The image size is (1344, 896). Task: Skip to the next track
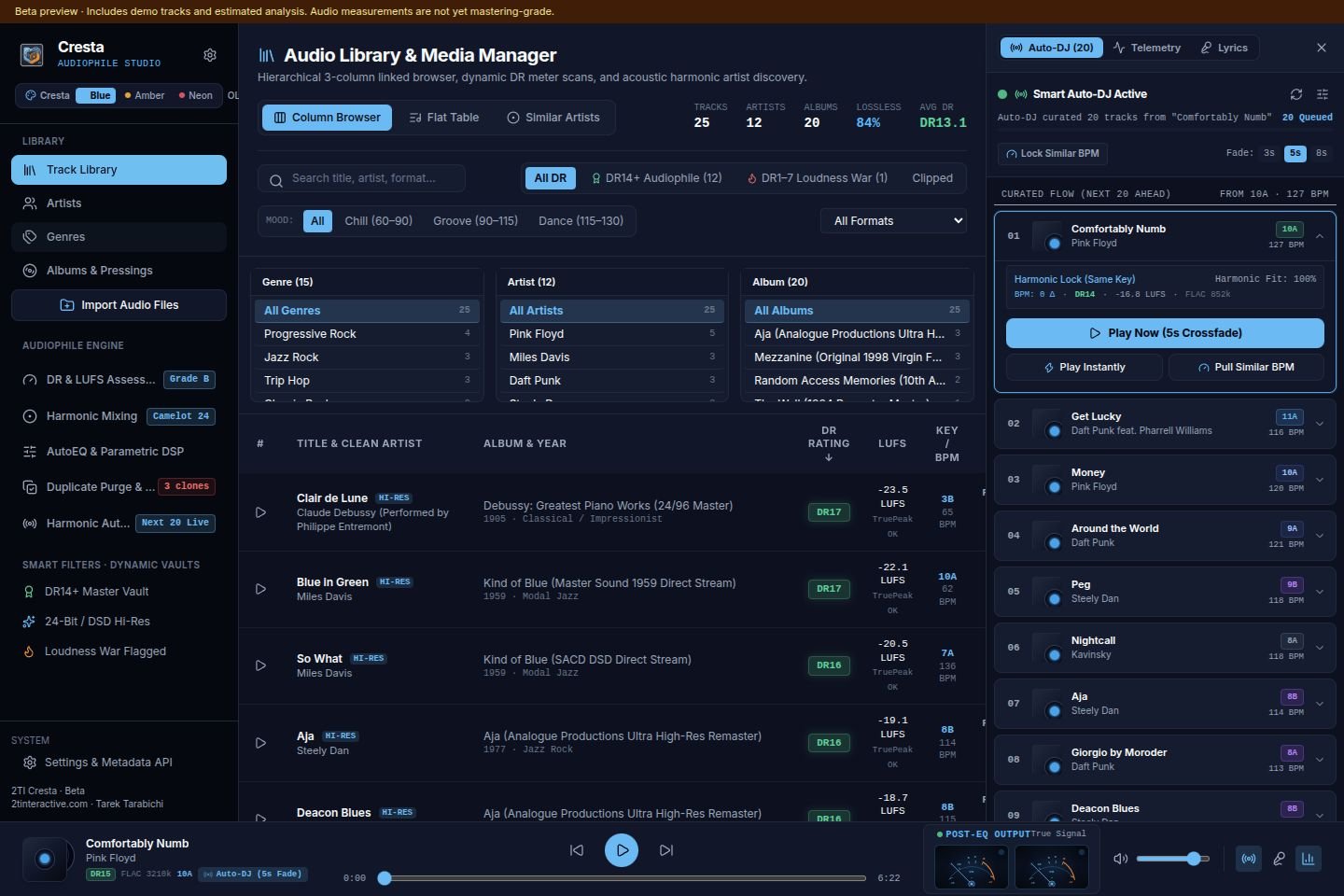[666, 850]
